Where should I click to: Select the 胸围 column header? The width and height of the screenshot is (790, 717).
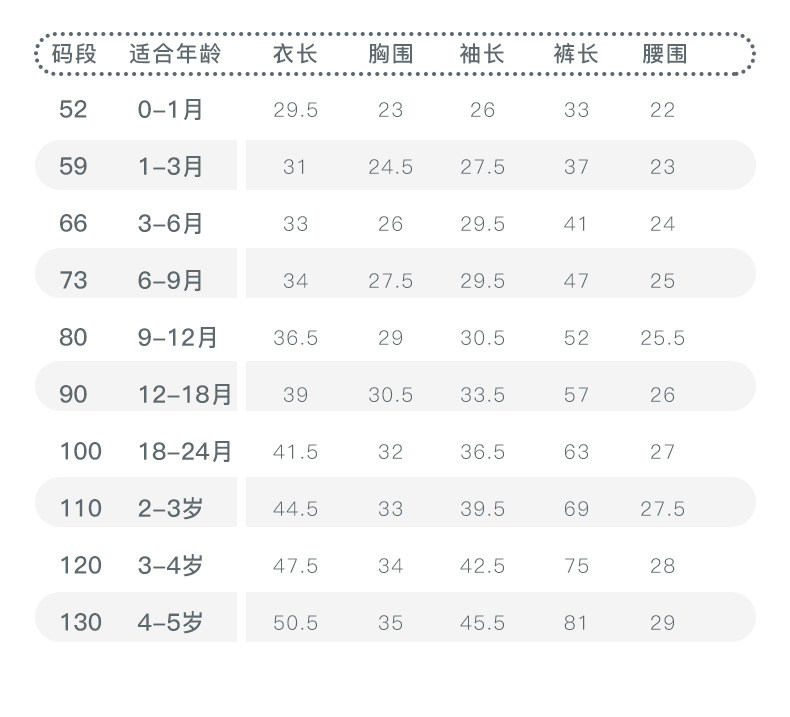(390, 54)
